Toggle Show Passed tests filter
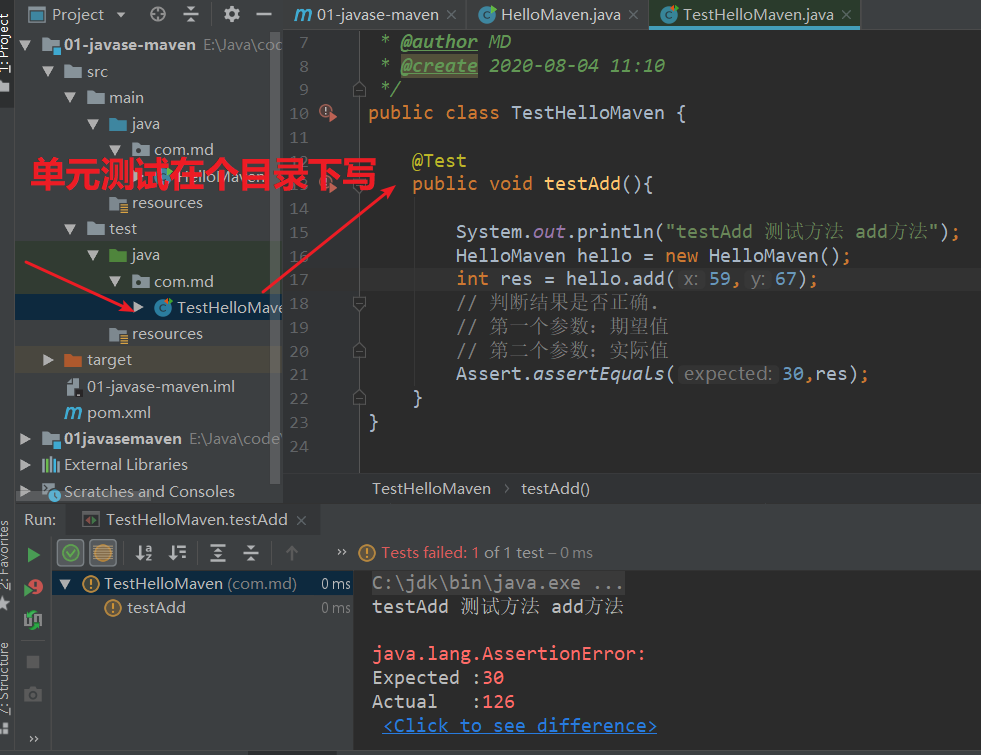 point(71,553)
